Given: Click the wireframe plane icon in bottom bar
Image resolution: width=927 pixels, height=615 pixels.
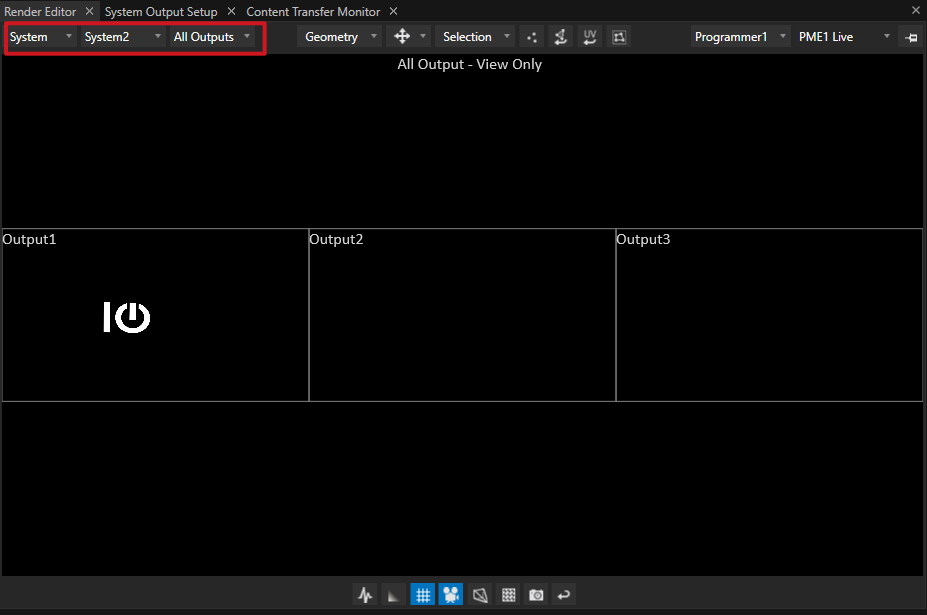Looking at the screenshot, I should coord(479,594).
